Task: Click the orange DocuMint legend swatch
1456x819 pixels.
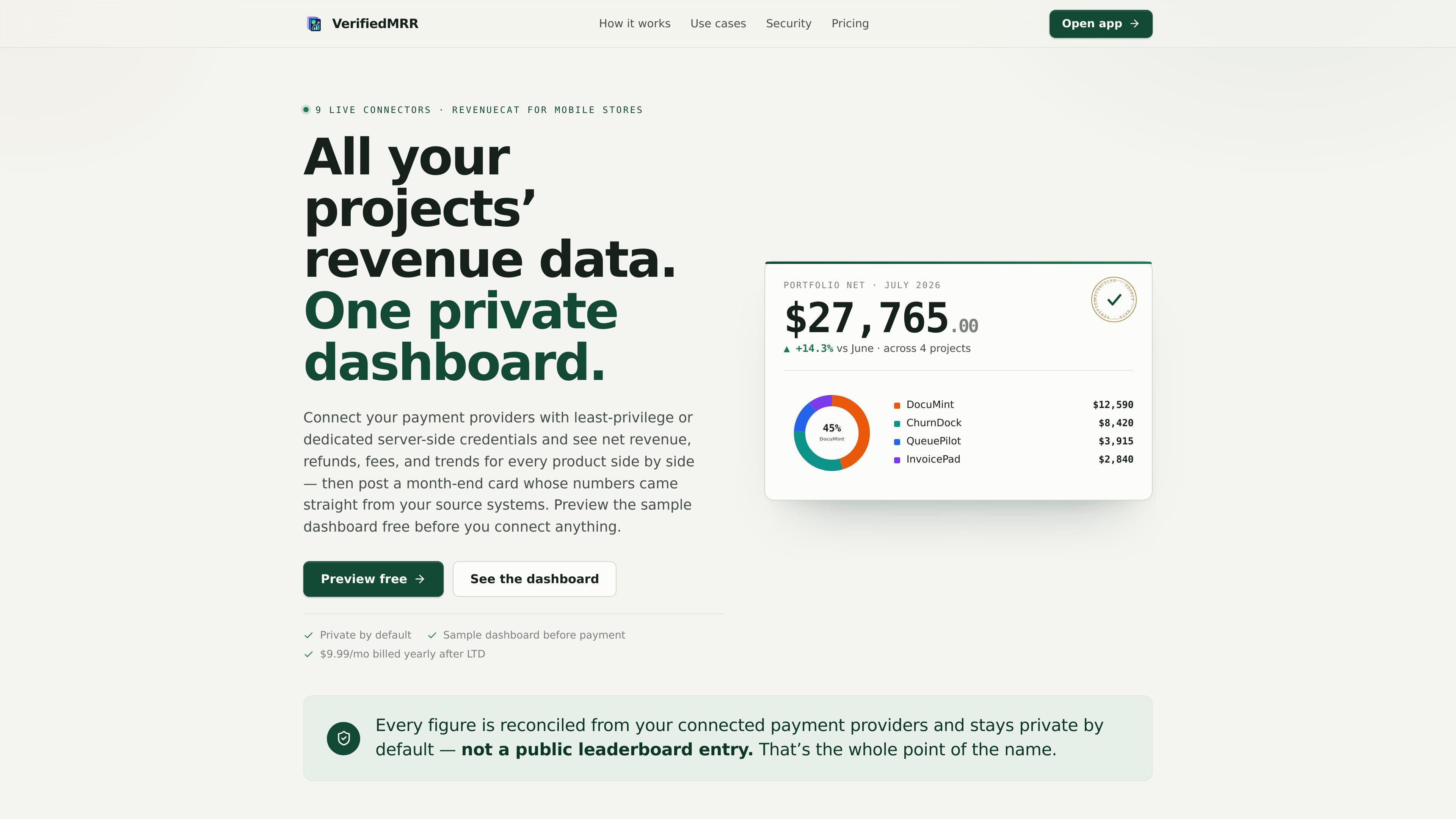Action: [897, 405]
